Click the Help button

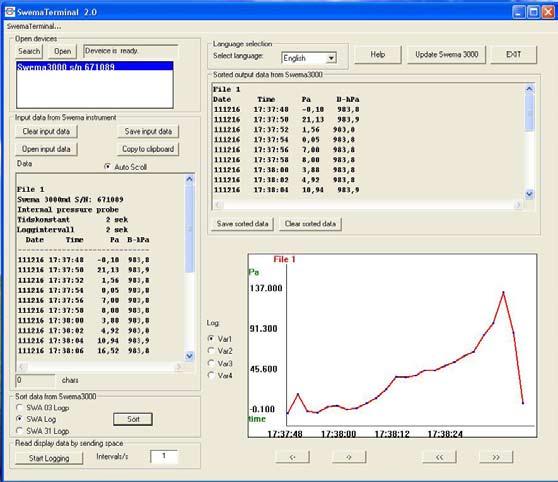coord(378,54)
